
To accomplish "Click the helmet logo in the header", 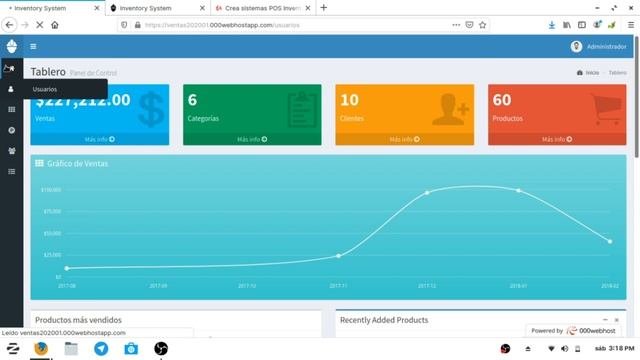I will [11, 46].
